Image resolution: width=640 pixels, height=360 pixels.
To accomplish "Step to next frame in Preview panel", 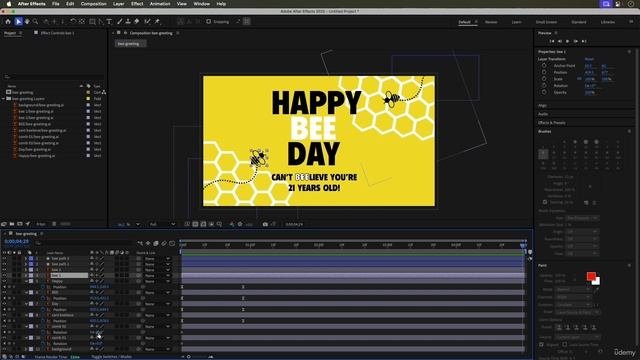I will click(x=576, y=41).
